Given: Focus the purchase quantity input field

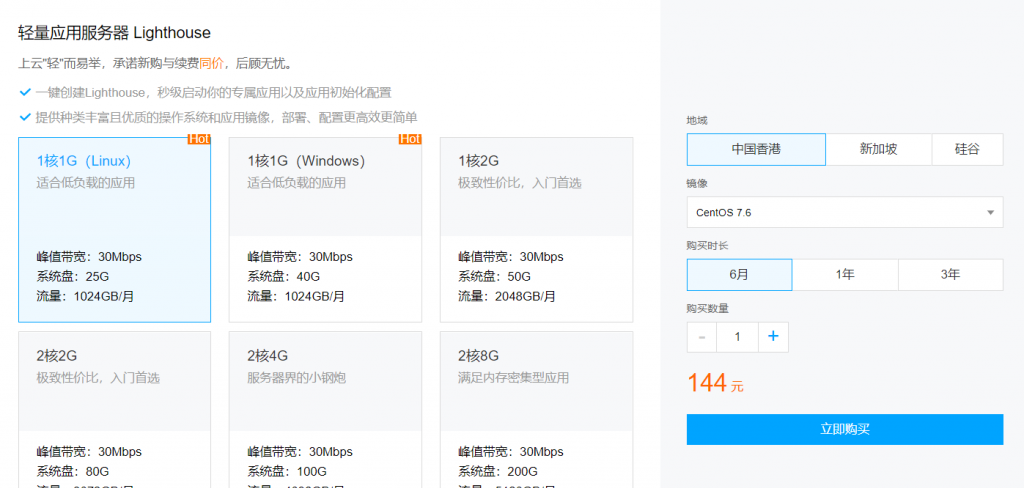Looking at the screenshot, I should point(737,337).
